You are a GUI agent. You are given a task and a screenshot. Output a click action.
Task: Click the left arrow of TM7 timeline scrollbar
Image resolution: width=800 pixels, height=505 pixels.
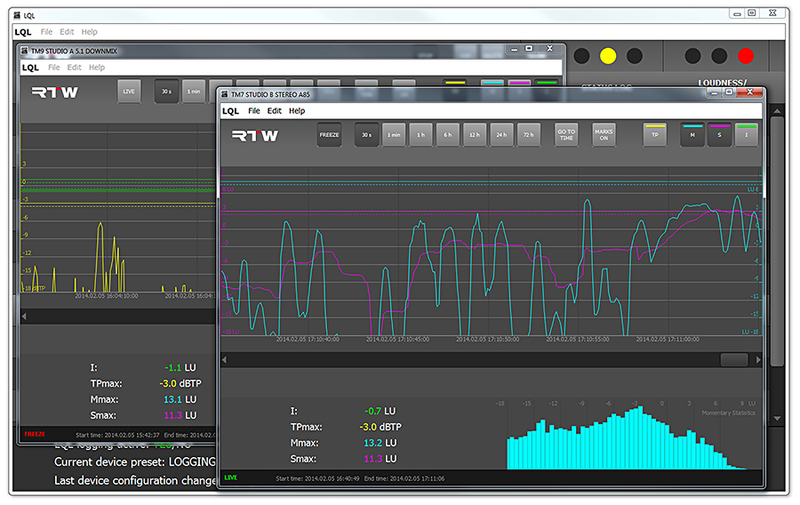(x=225, y=359)
